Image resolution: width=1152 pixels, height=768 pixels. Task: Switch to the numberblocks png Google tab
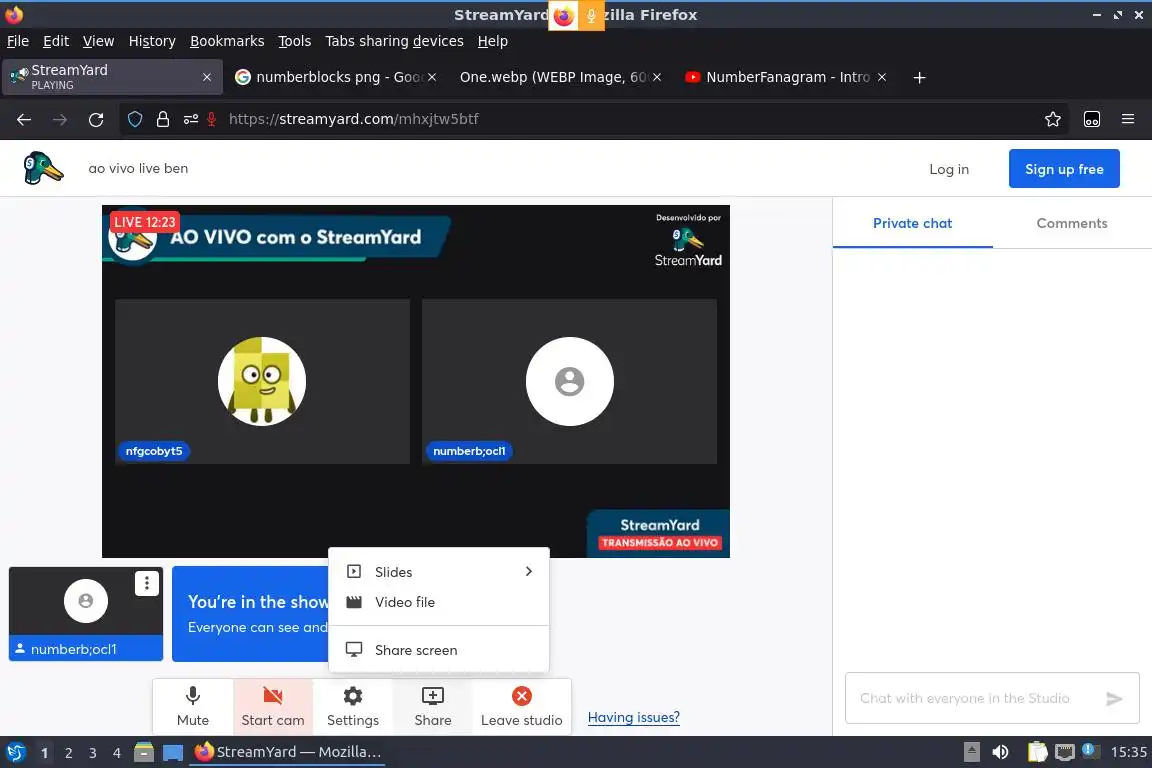point(336,77)
